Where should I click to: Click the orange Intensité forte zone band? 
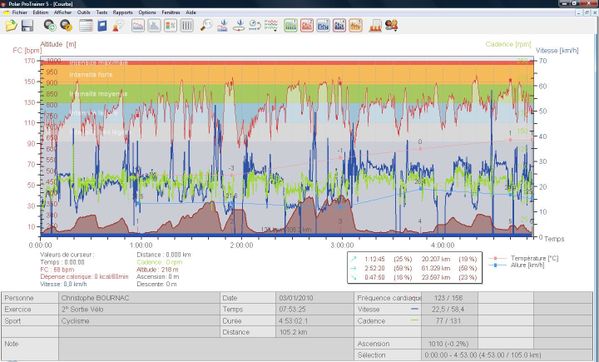point(287,74)
